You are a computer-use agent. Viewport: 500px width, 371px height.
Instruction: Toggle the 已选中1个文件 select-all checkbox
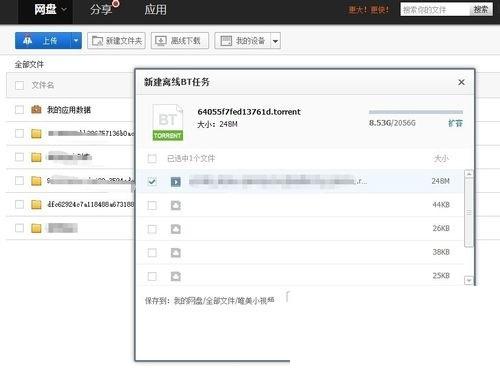coord(152,158)
